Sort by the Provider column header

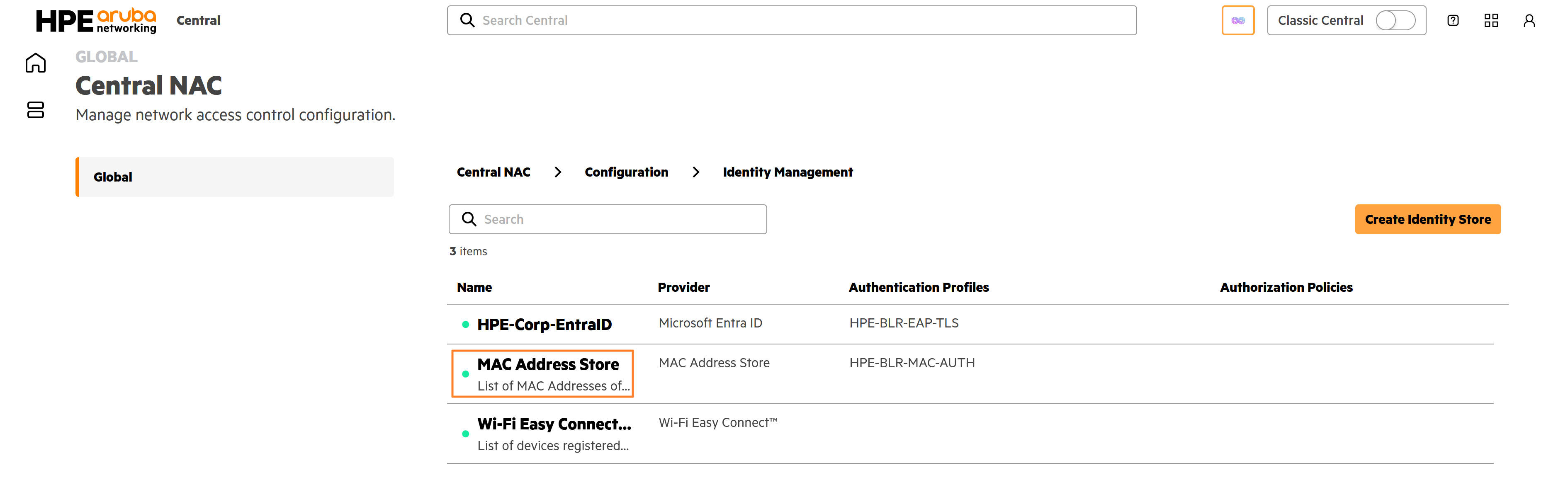(x=683, y=287)
